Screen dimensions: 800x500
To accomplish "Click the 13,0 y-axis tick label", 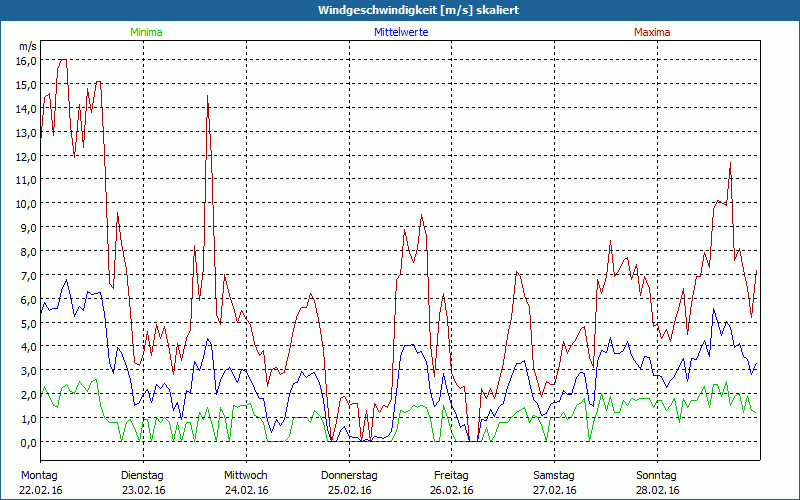I will point(26,131).
